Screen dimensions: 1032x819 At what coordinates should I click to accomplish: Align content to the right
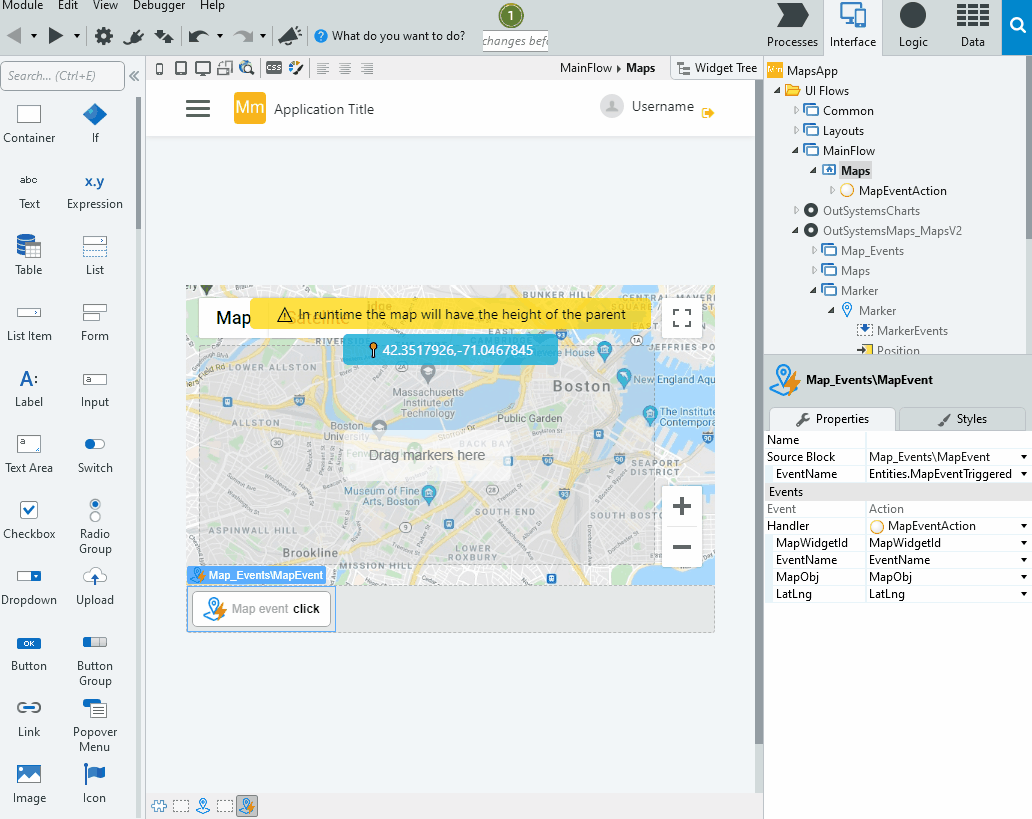click(367, 68)
